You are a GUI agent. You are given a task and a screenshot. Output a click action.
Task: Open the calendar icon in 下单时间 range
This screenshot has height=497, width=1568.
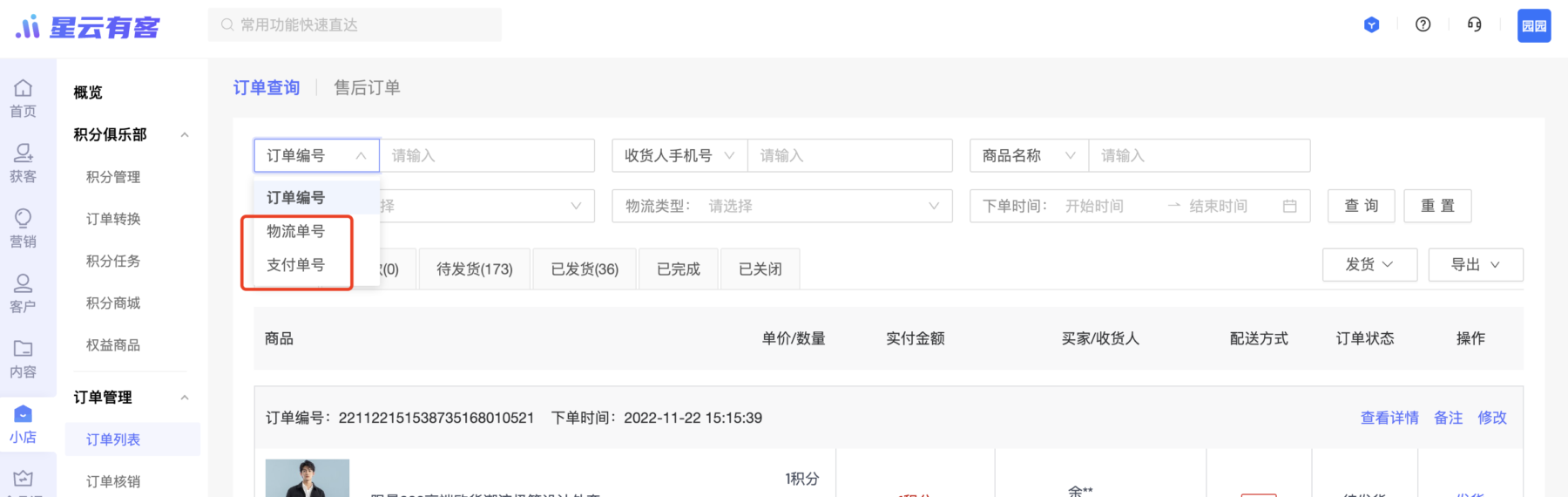point(1290,206)
